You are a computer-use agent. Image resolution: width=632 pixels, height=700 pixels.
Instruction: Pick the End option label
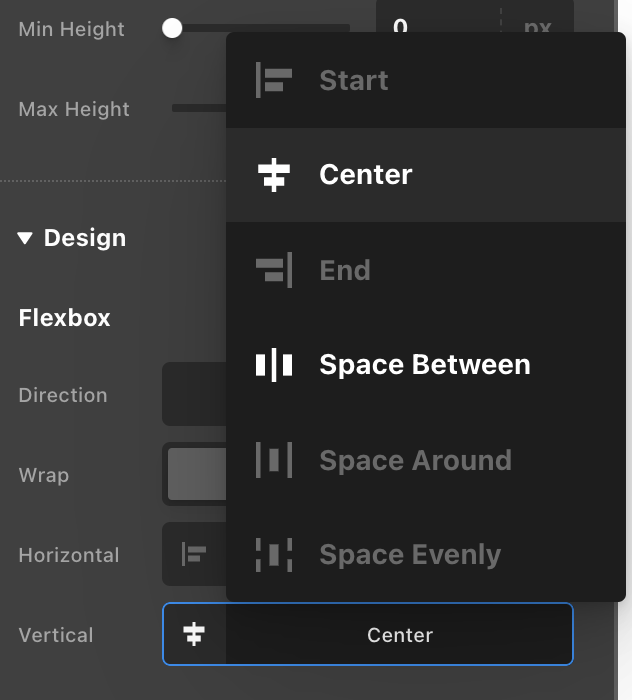click(345, 270)
